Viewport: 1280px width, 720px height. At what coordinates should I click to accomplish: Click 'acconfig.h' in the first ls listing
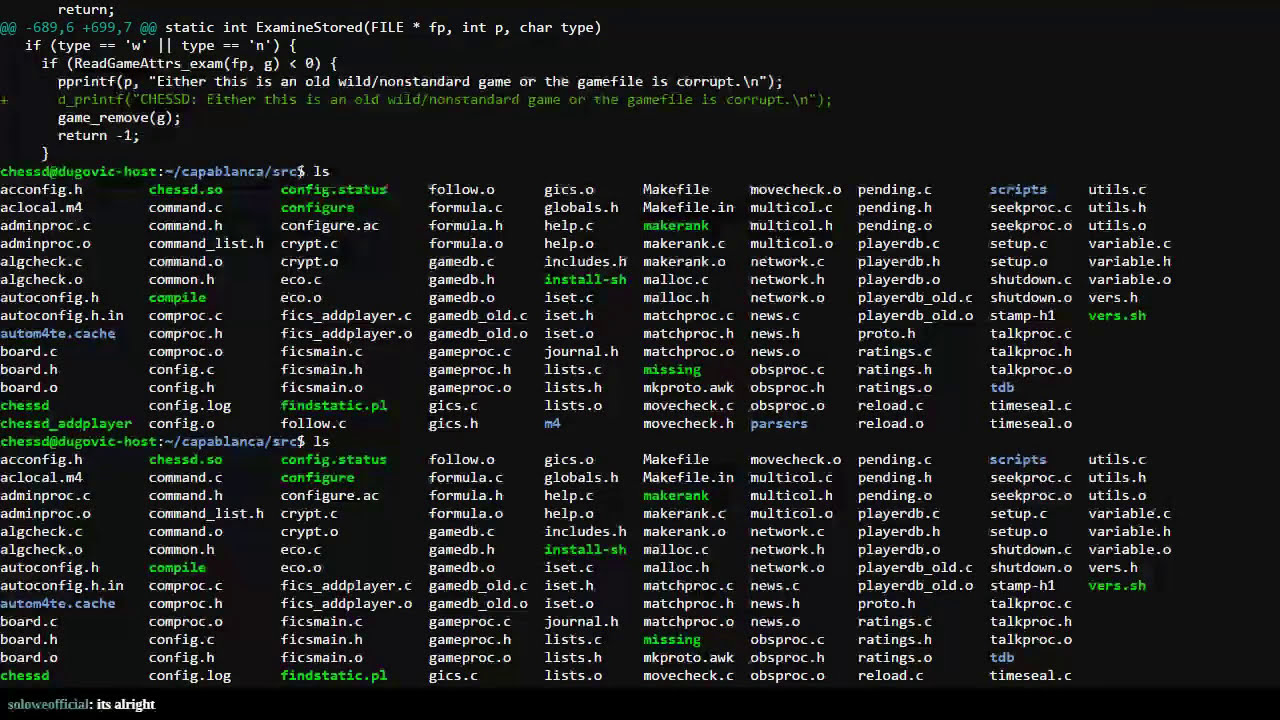tap(41, 189)
